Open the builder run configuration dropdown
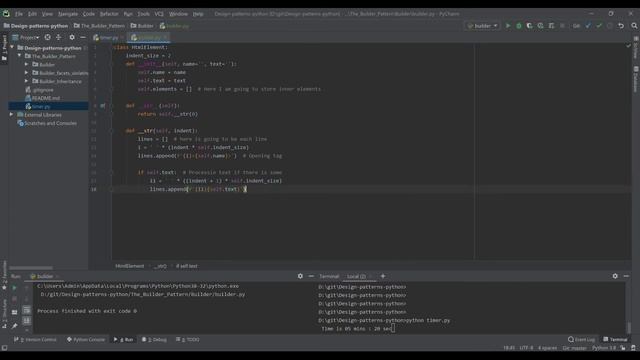This screenshot has height=360, width=640. click(482, 26)
